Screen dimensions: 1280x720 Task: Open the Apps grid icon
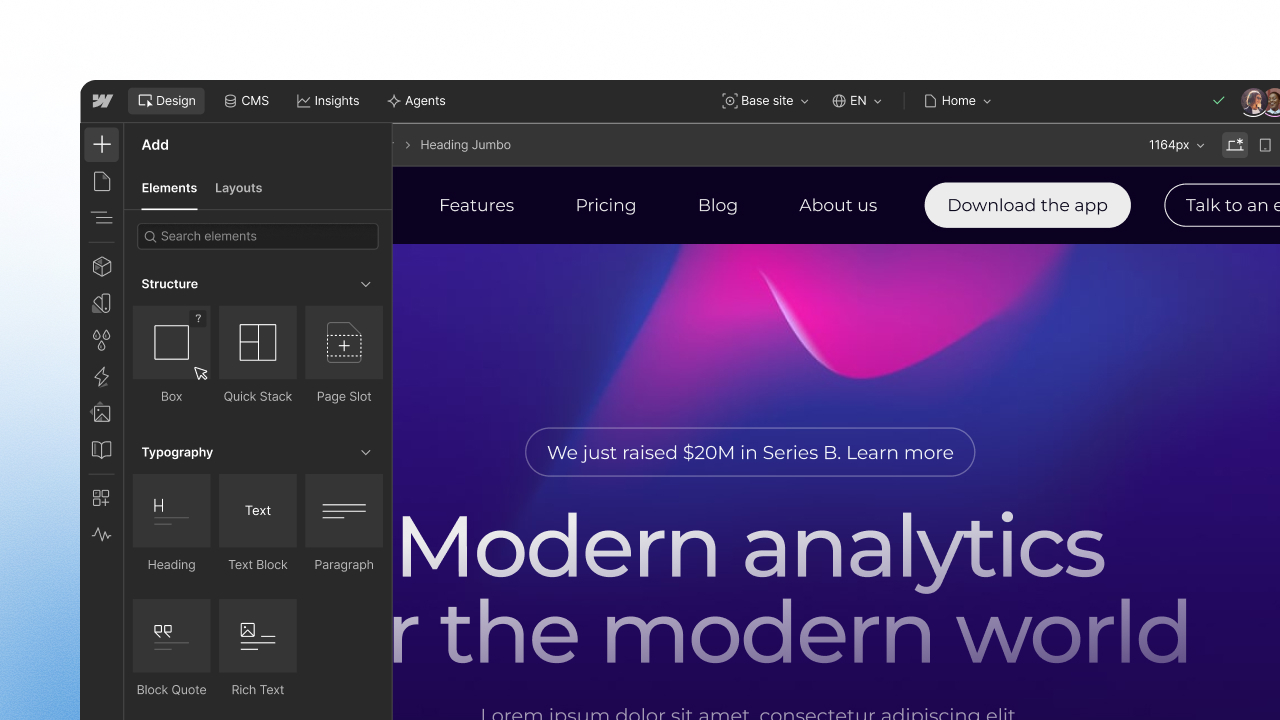pyautogui.click(x=102, y=498)
